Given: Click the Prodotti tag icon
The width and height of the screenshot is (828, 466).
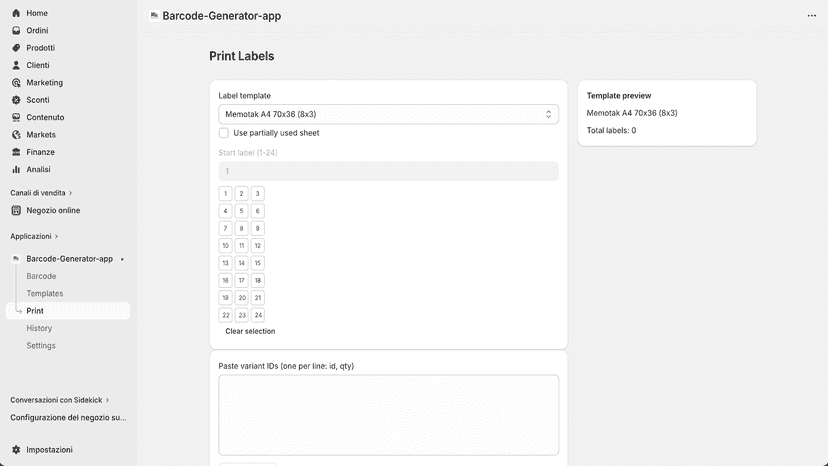Looking at the screenshot, I should (16, 48).
